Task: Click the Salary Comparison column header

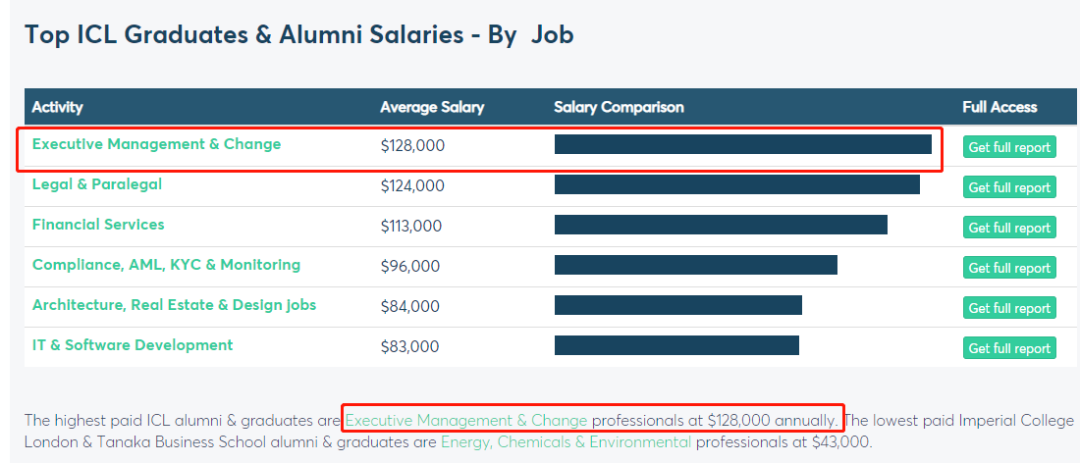Action: [619, 107]
